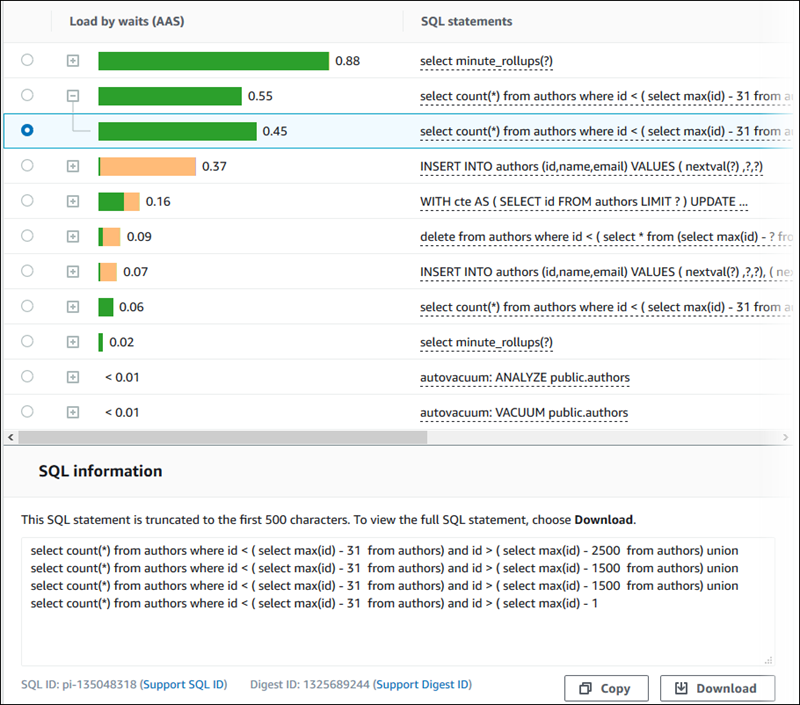Image resolution: width=800 pixels, height=705 pixels.
Task: Select the radio button for the top minute_rollups row
Action: pyautogui.click(x=27, y=61)
